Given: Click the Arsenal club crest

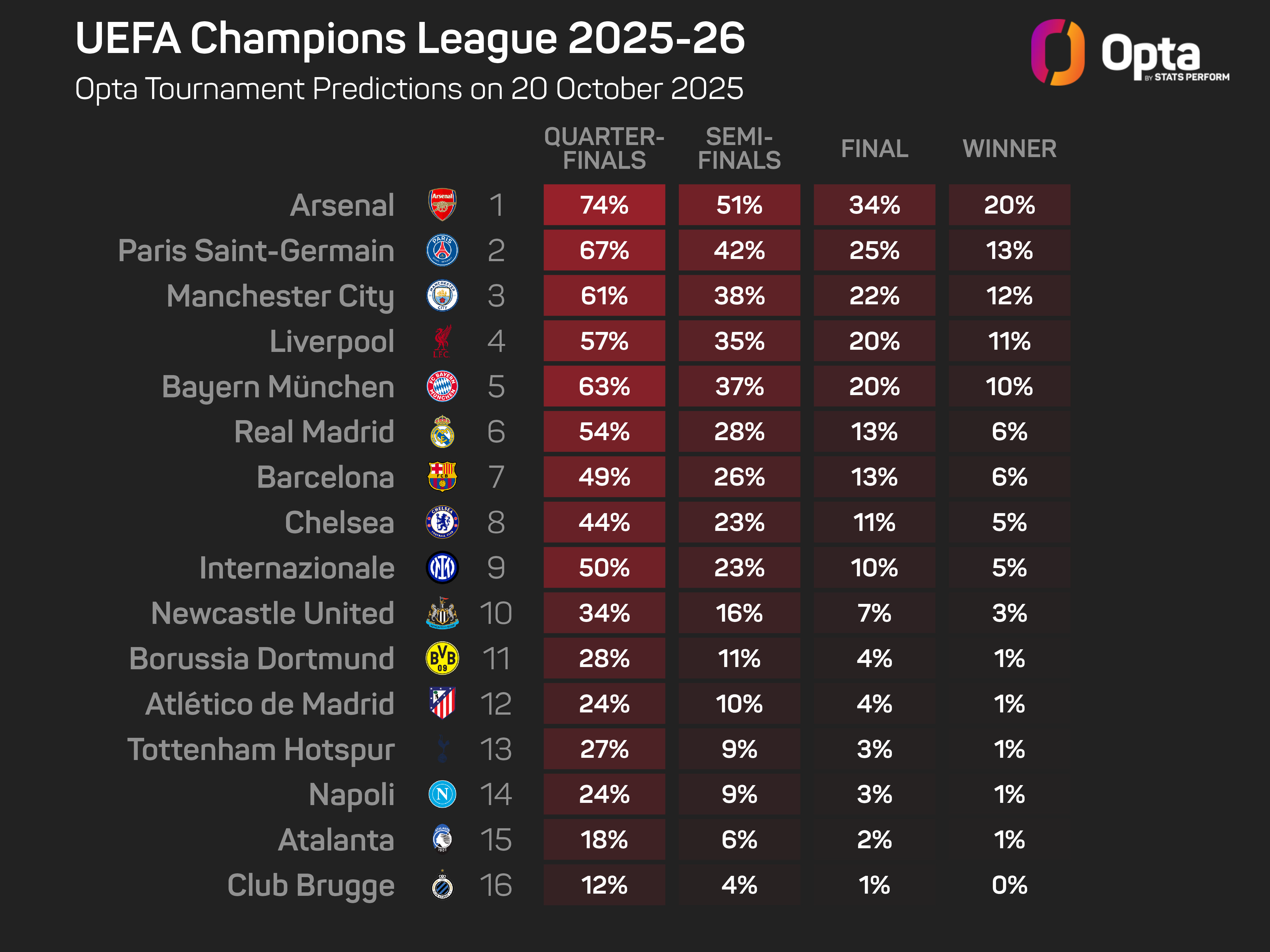Looking at the screenshot, I should [442, 205].
